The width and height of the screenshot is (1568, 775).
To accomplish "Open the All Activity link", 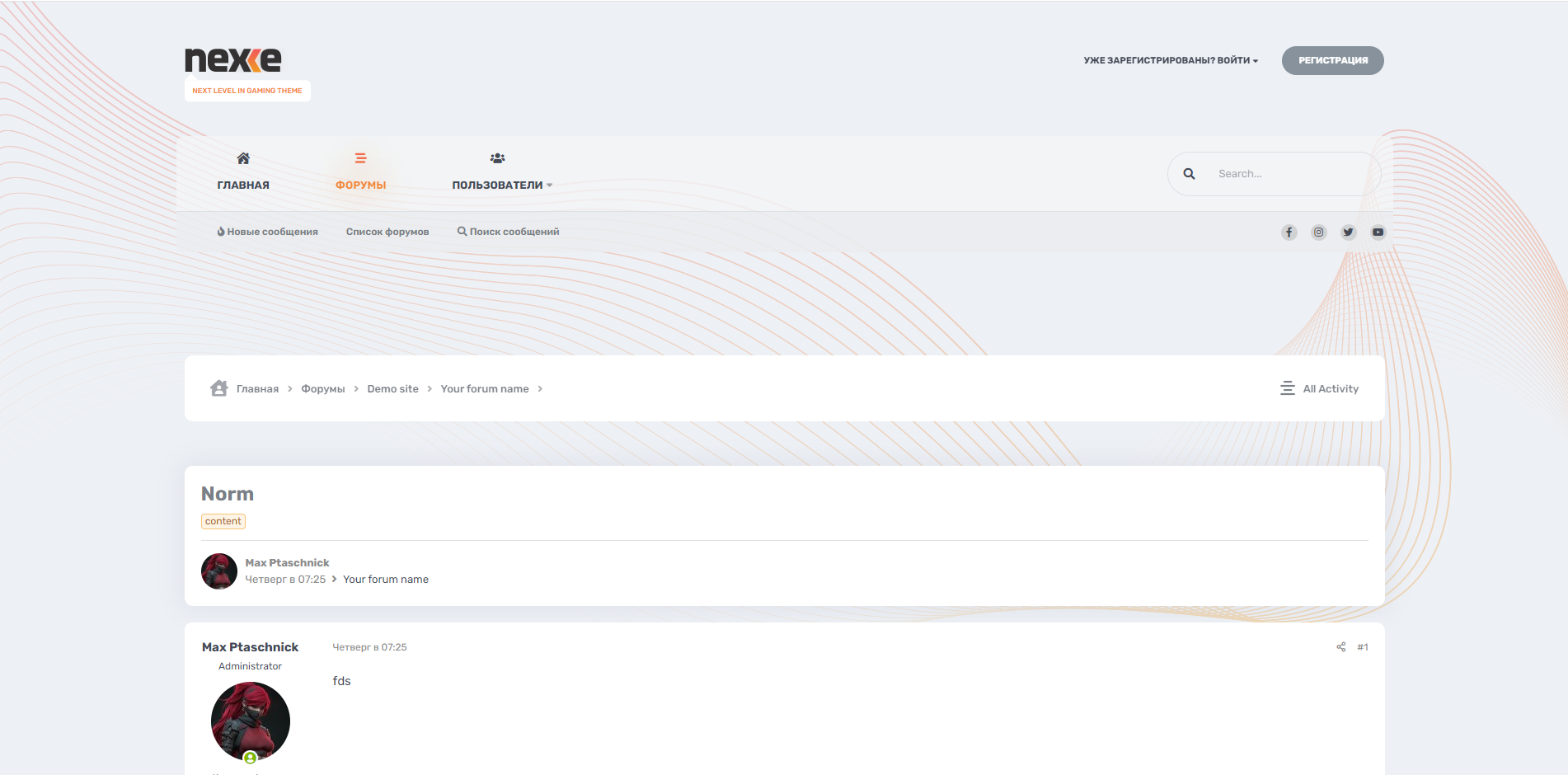I will tap(1319, 389).
